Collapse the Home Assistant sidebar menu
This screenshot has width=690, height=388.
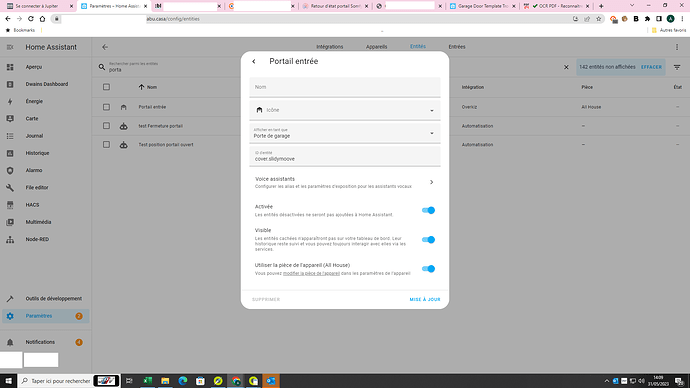pyautogui.click(x=10, y=47)
